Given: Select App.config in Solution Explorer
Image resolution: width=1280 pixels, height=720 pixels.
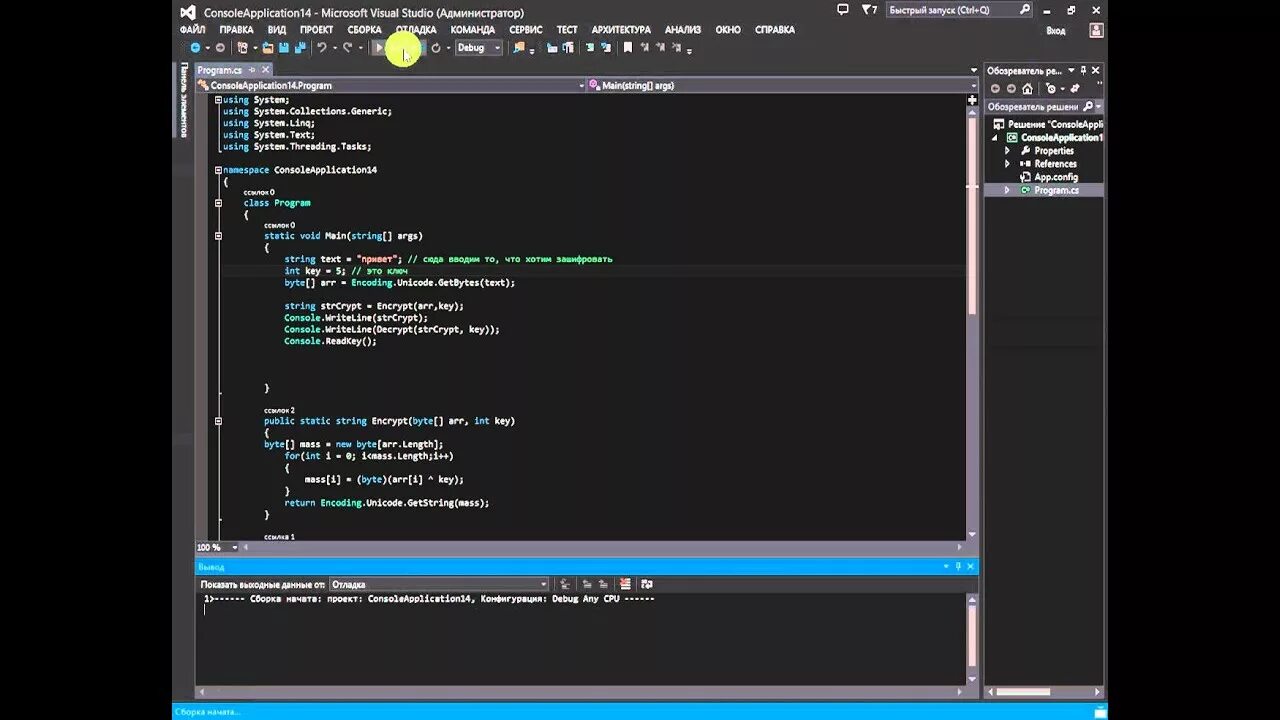Looking at the screenshot, I should (x=1055, y=177).
